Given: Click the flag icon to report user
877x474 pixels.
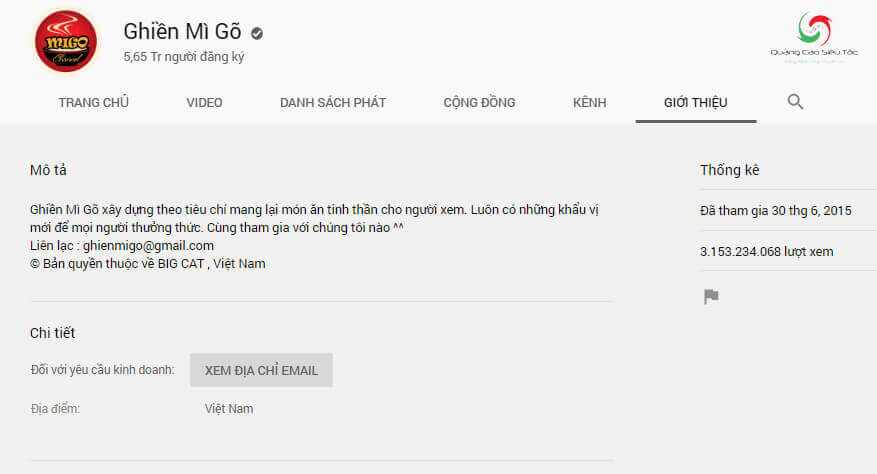Looking at the screenshot, I should 711,296.
